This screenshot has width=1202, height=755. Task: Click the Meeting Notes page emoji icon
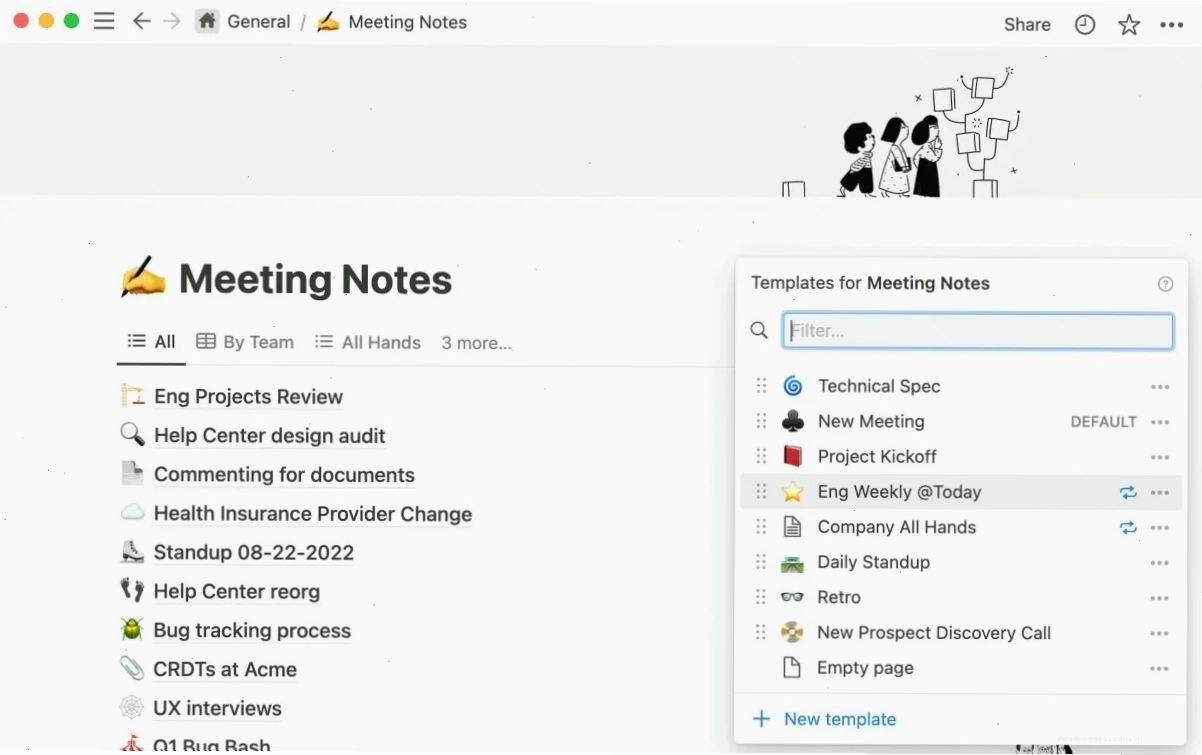coord(143,279)
